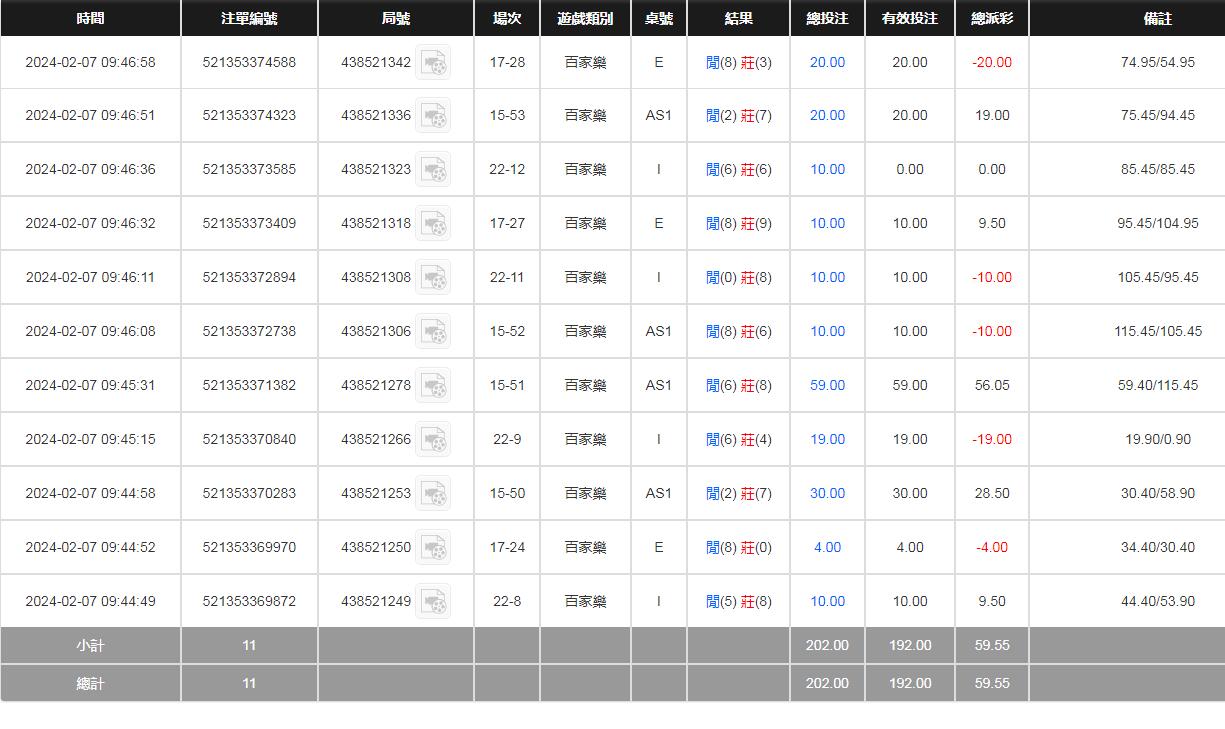Image resolution: width=1225 pixels, height=729 pixels.
Task: Click the 備註 column header
Action: click(1157, 18)
